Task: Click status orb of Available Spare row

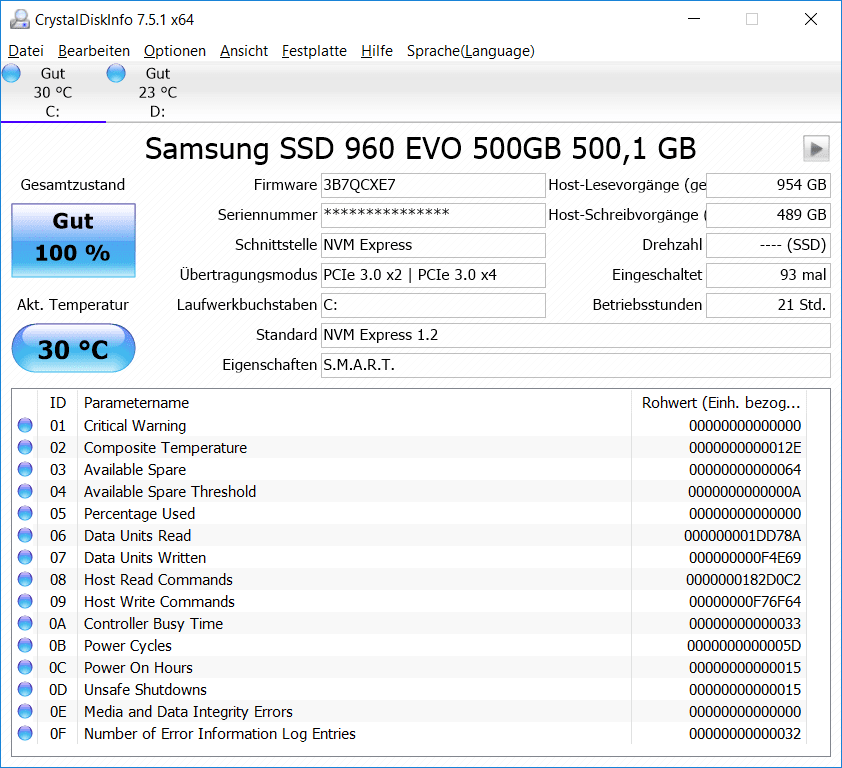Action: click(x=25, y=469)
